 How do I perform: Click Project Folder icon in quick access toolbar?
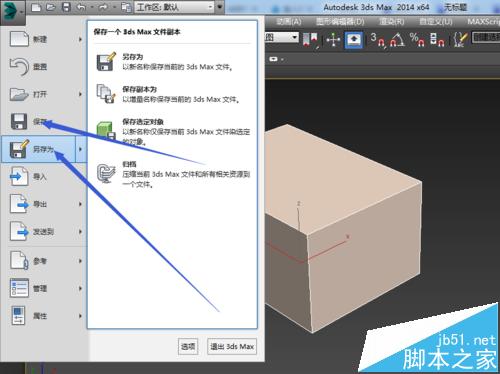(126, 7)
